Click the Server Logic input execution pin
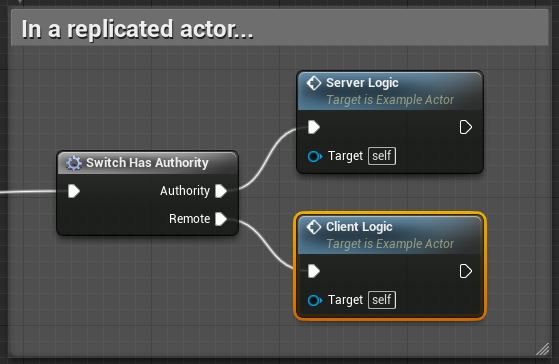 pos(314,127)
